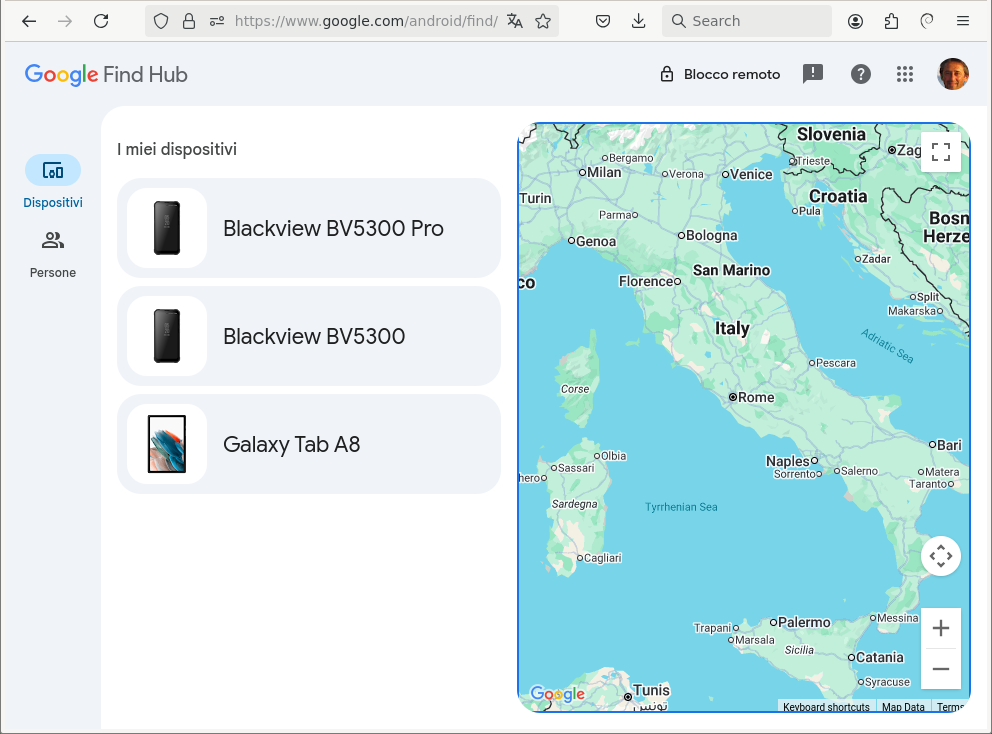Zoom out on the map

[x=941, y=669]
